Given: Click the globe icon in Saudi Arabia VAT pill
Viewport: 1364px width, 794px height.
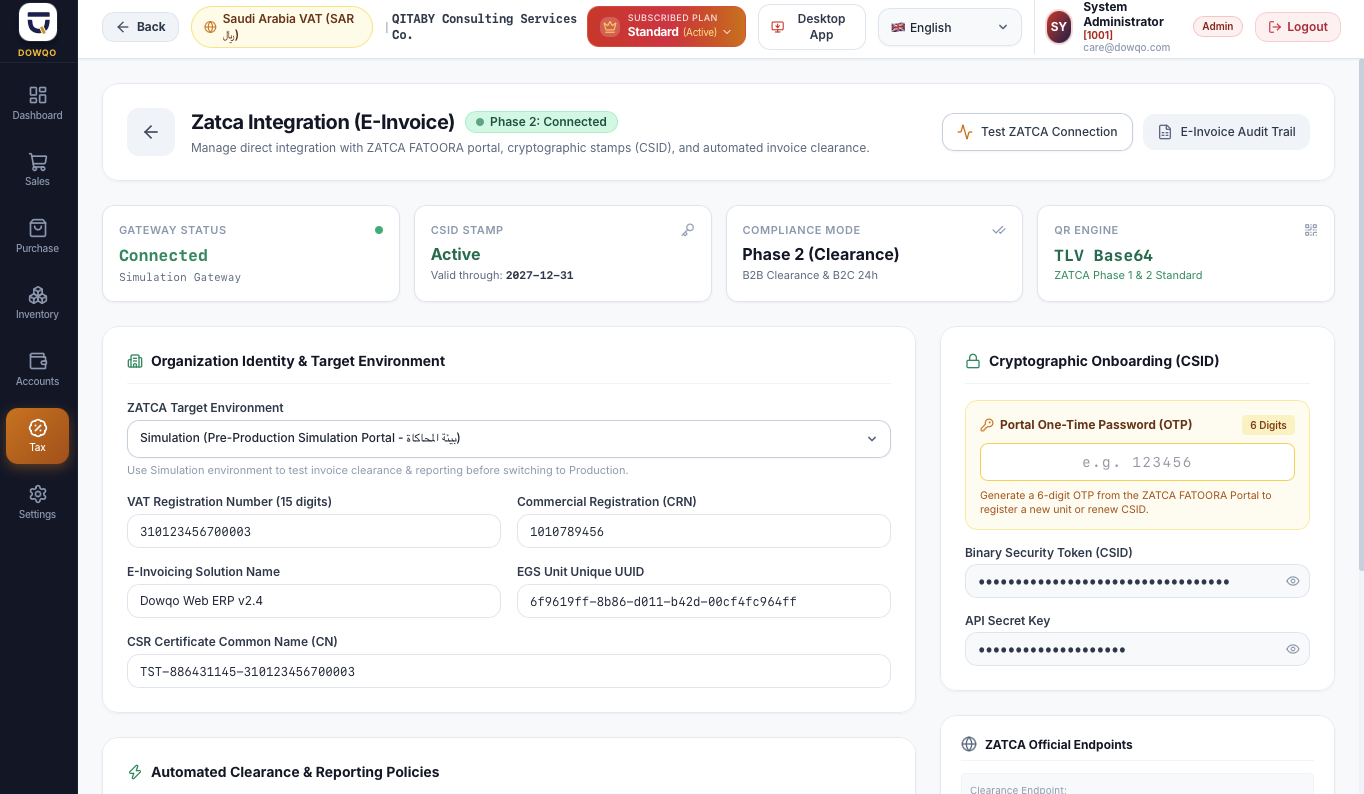Looking at the screenshot, I should 210,27.
